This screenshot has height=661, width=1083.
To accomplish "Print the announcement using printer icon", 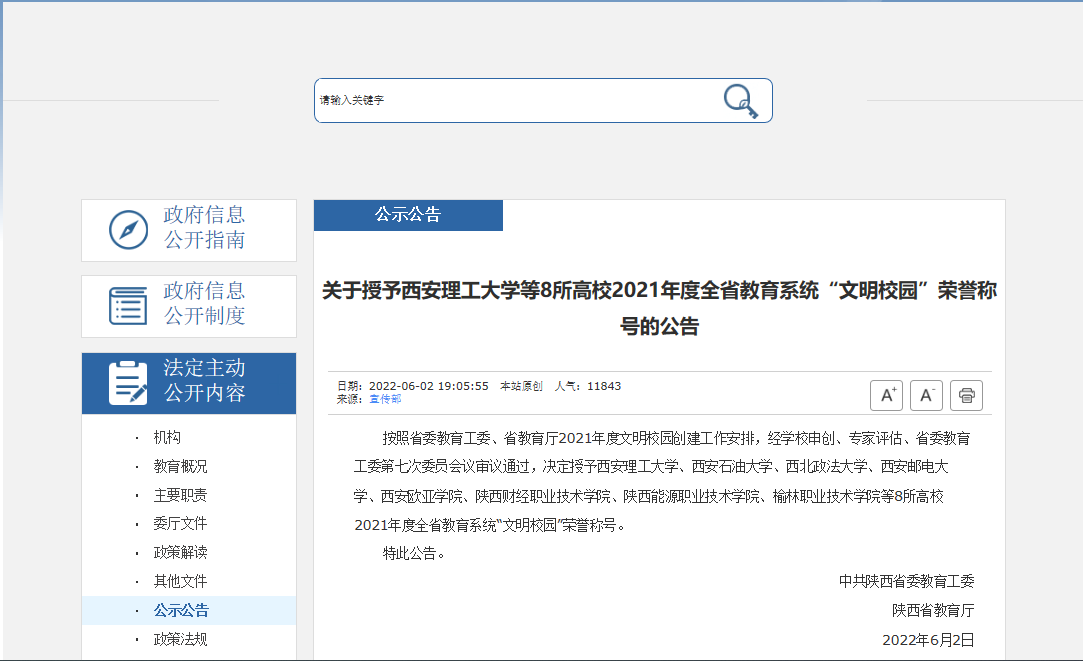I will coord(966,396).
